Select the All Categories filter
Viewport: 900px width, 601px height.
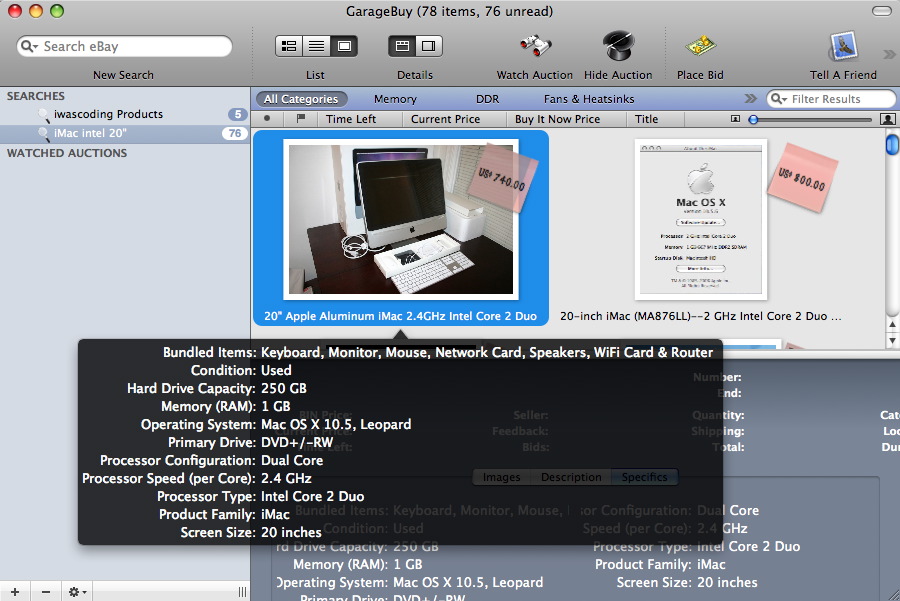coord(301,99)
